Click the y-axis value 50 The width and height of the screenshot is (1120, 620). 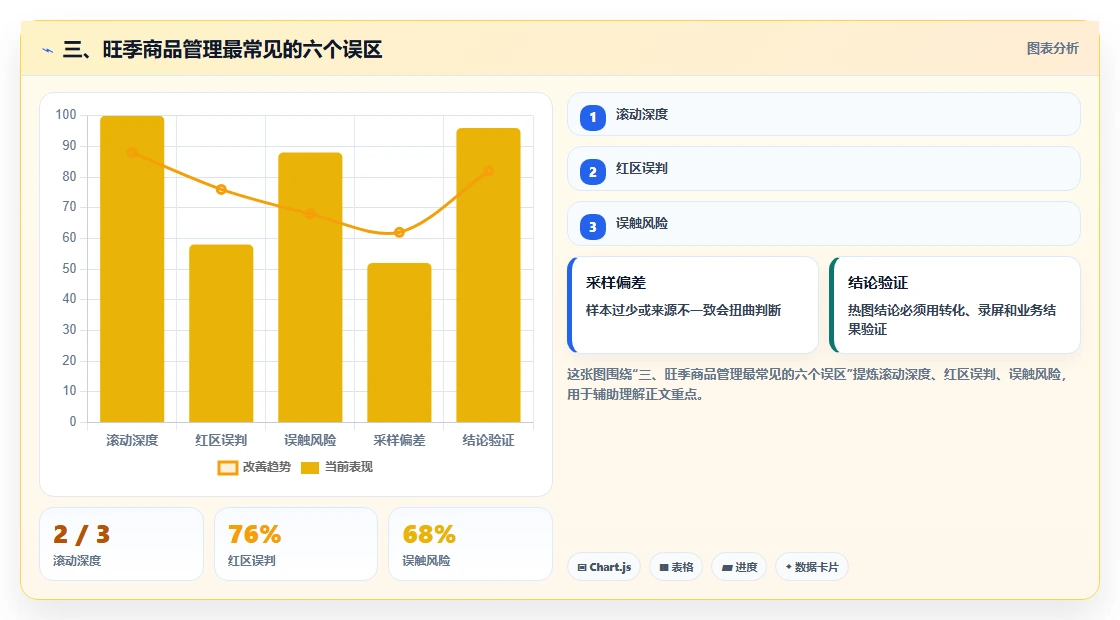[x=69, y=269]
